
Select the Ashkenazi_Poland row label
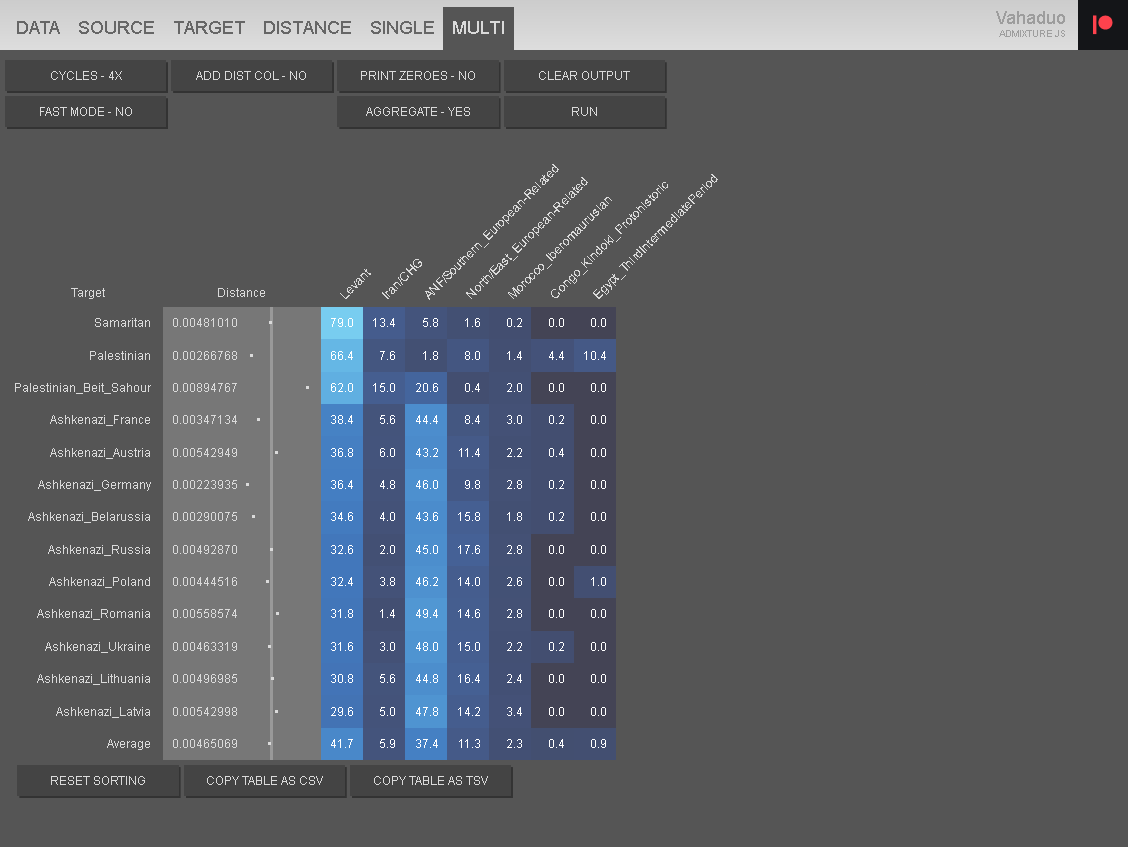[99, 582]
